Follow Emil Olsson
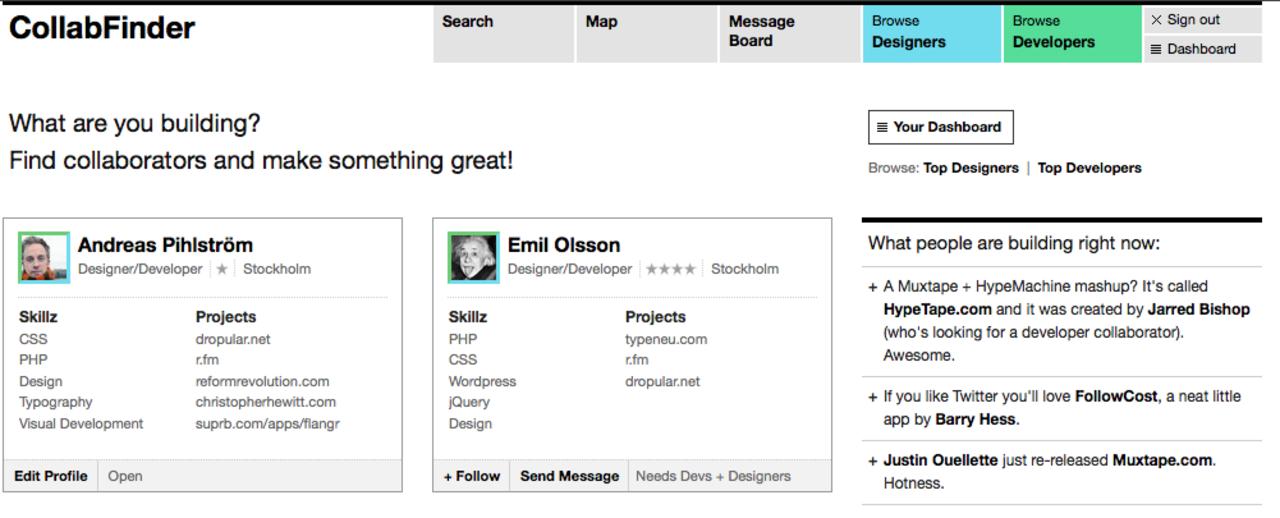The width and height of the screenshot is (1280, 518). pyautogui.click(x=472, y=476)
